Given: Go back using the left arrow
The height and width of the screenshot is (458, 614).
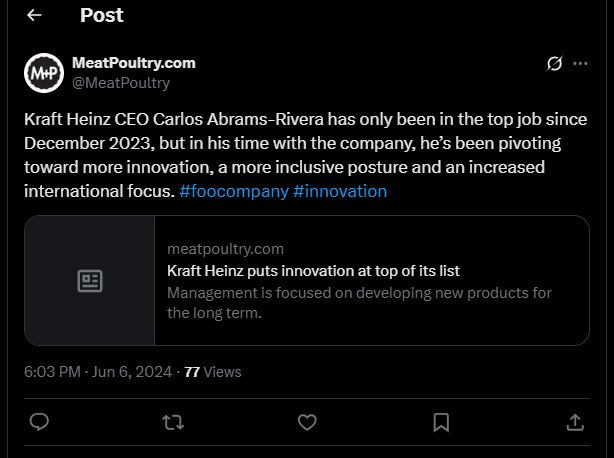Looking at the screenshot, I should coord(34,15).
